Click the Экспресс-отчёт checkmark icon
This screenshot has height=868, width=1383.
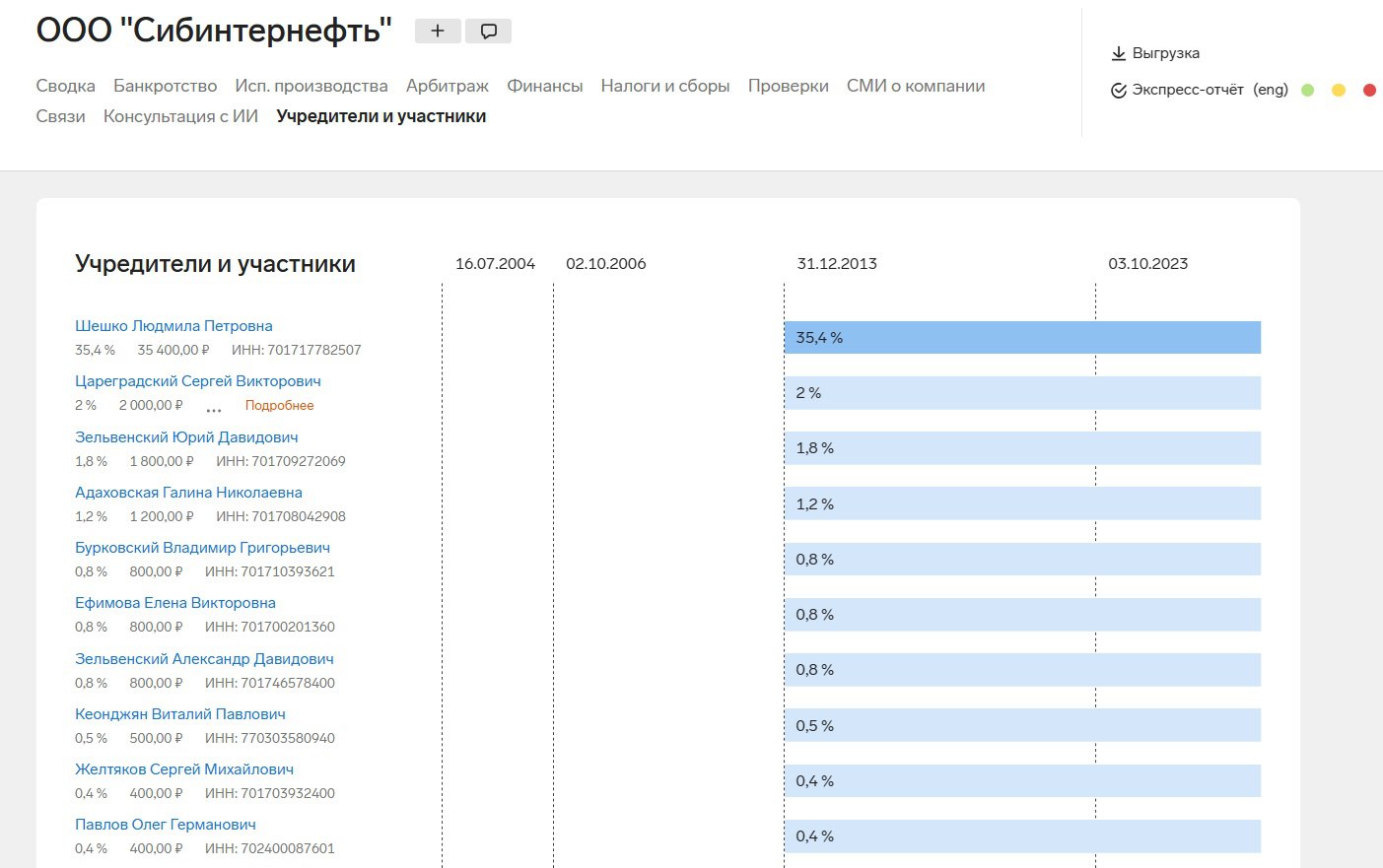(1119, 91)
